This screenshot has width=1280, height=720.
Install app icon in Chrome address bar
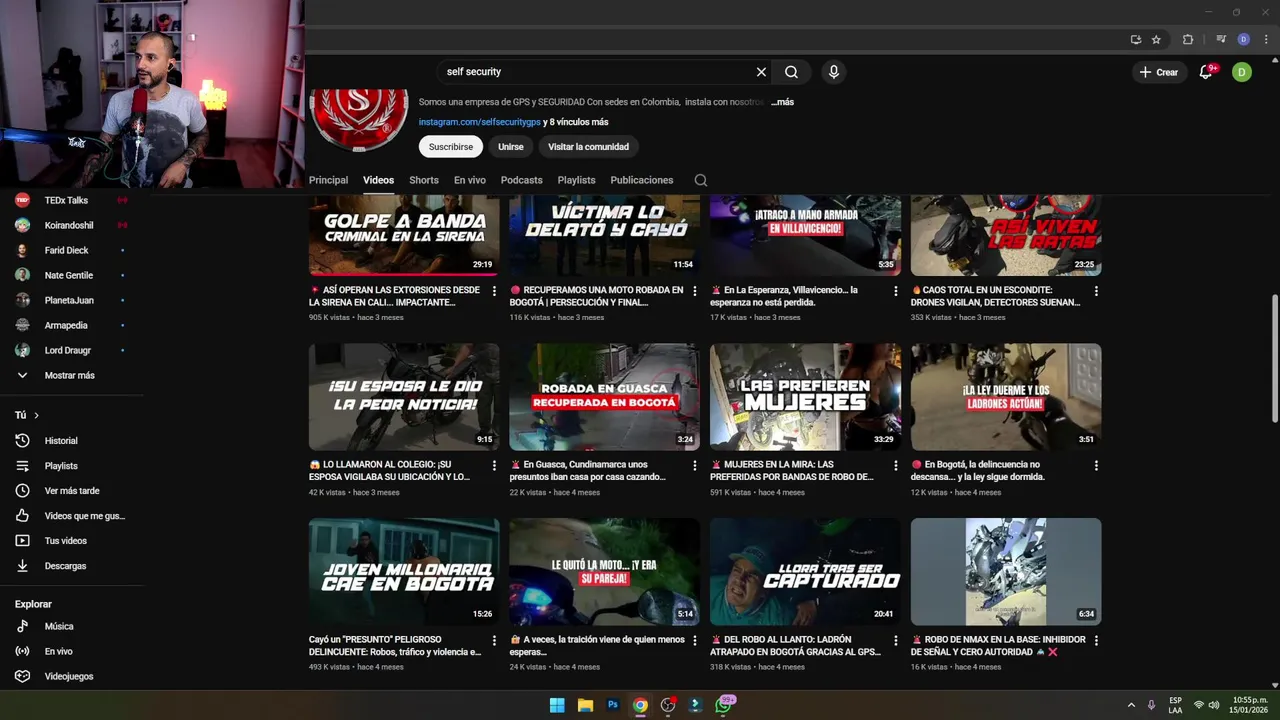1135,40
